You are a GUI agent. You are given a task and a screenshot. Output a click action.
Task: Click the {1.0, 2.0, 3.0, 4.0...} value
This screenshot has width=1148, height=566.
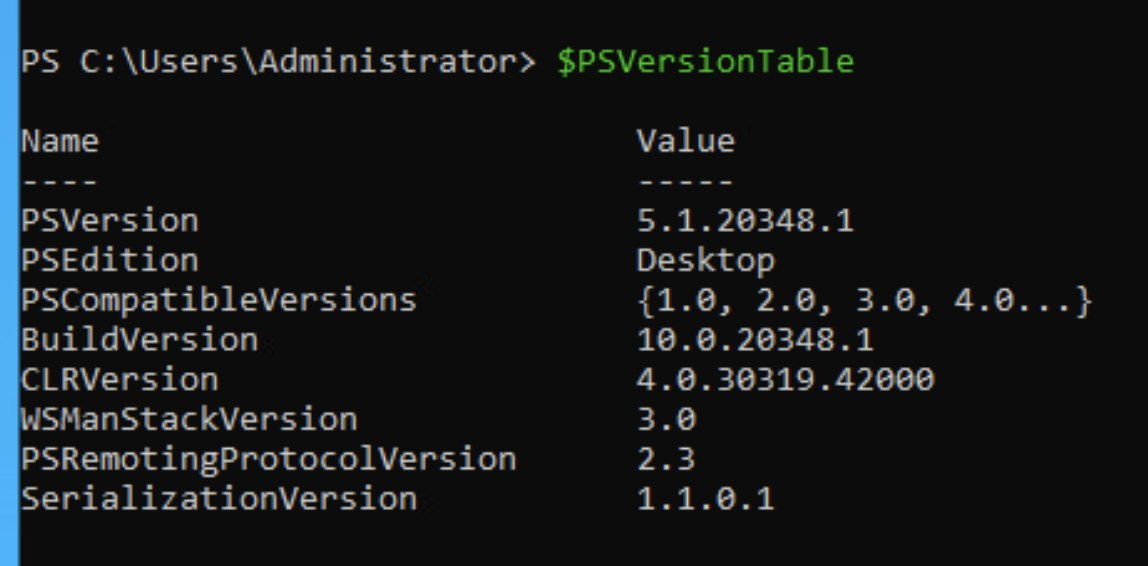tap(865, 301)
